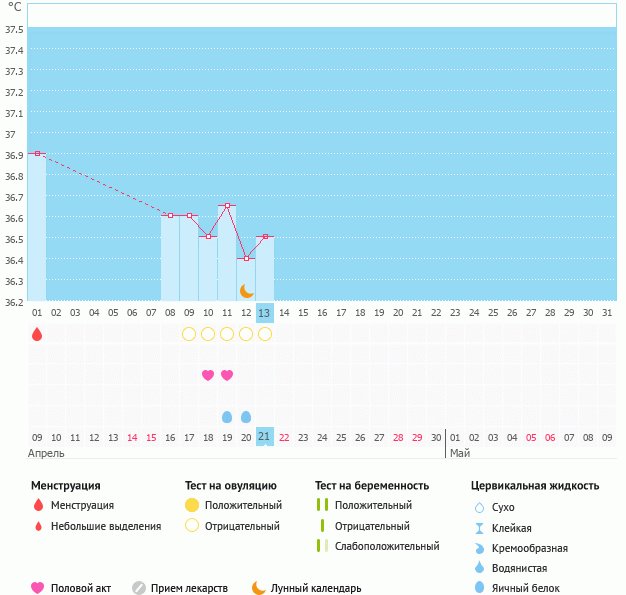Click the 'Положительный' ovulation test legend circle
The width and height of the screenshot is (626, 595).
tap(192, 506)
